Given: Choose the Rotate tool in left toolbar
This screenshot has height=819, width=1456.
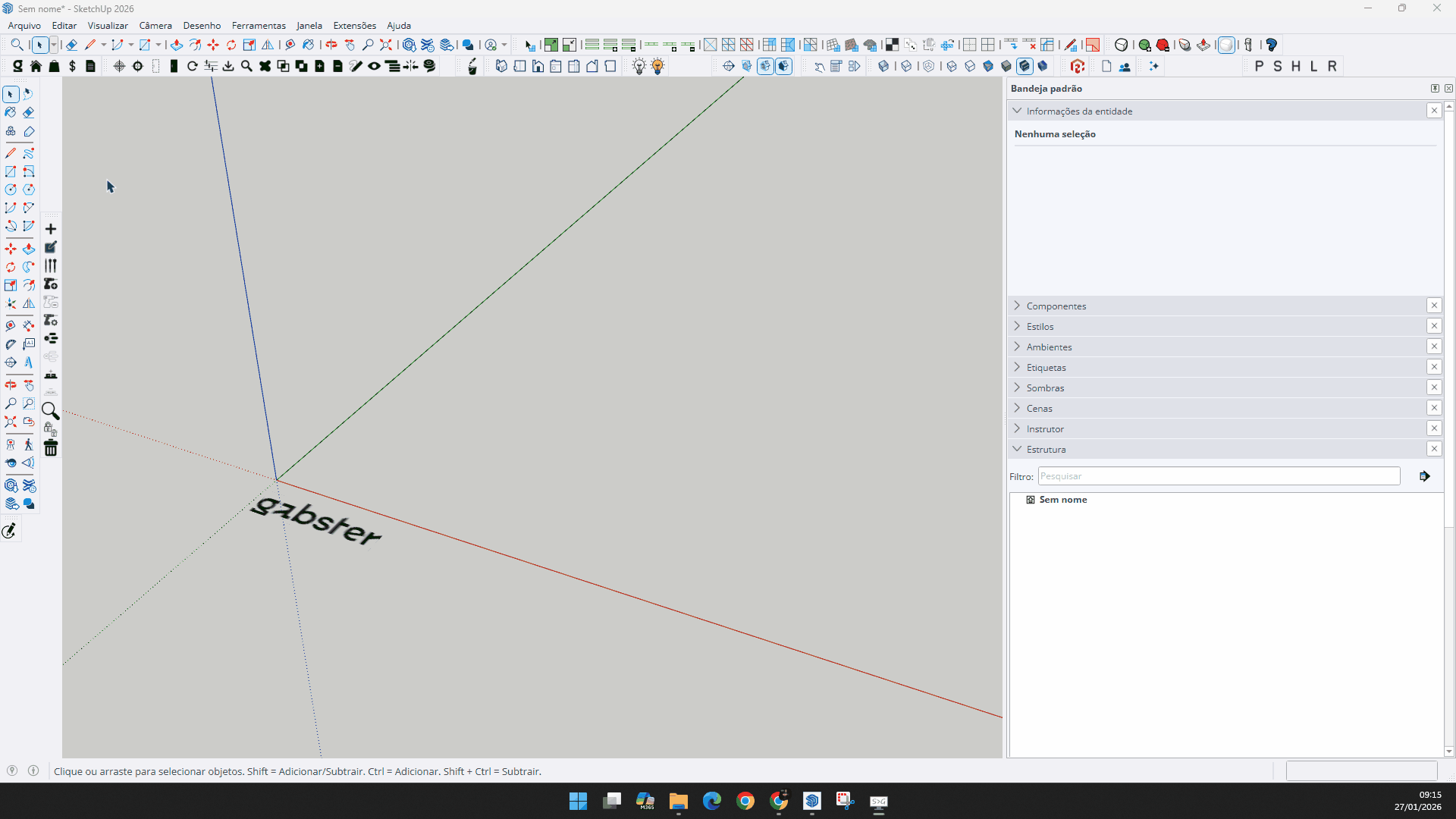Looking at the screenshot, I should (11, 267).
